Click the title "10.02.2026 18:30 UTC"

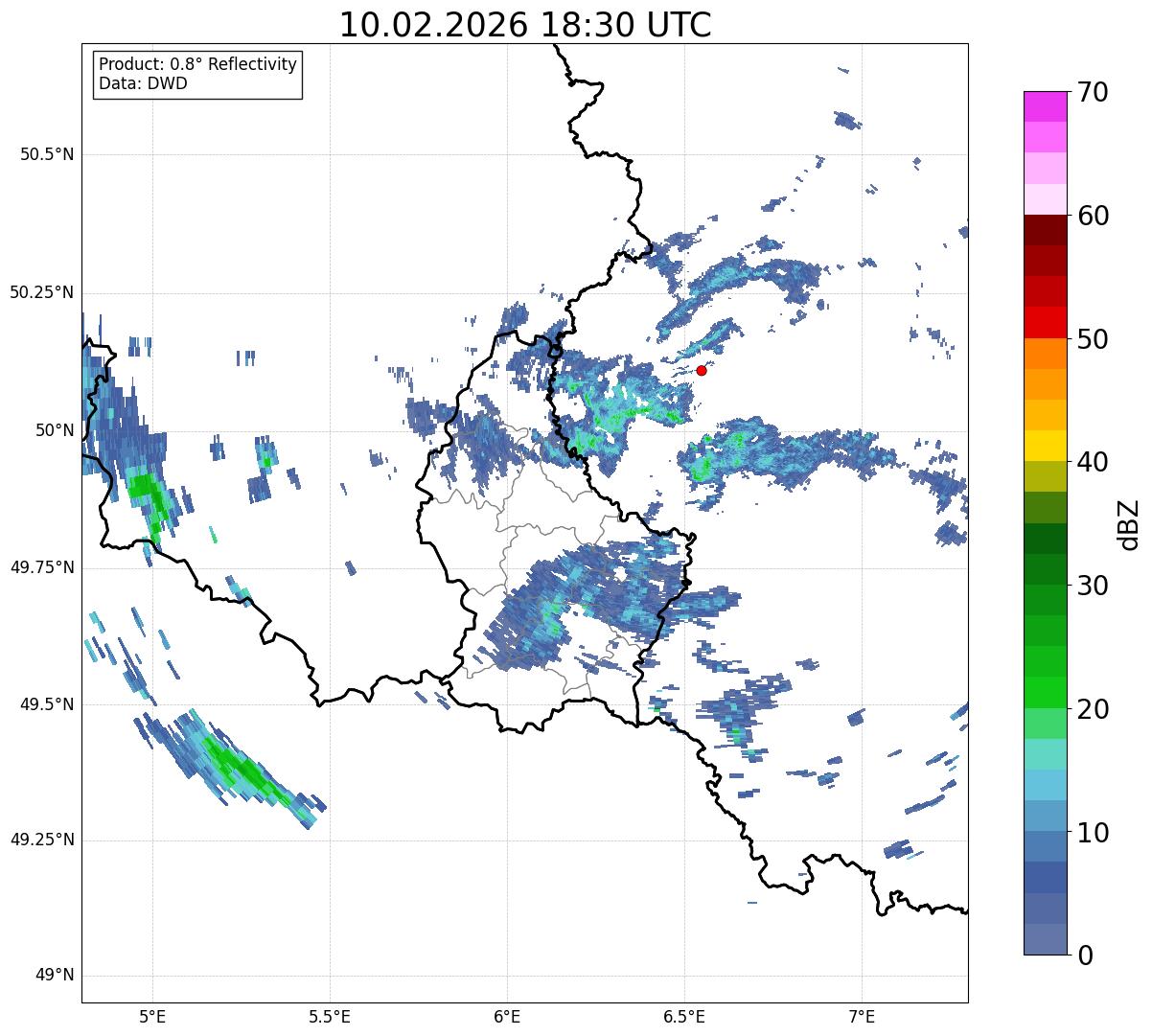pos(525,25)
